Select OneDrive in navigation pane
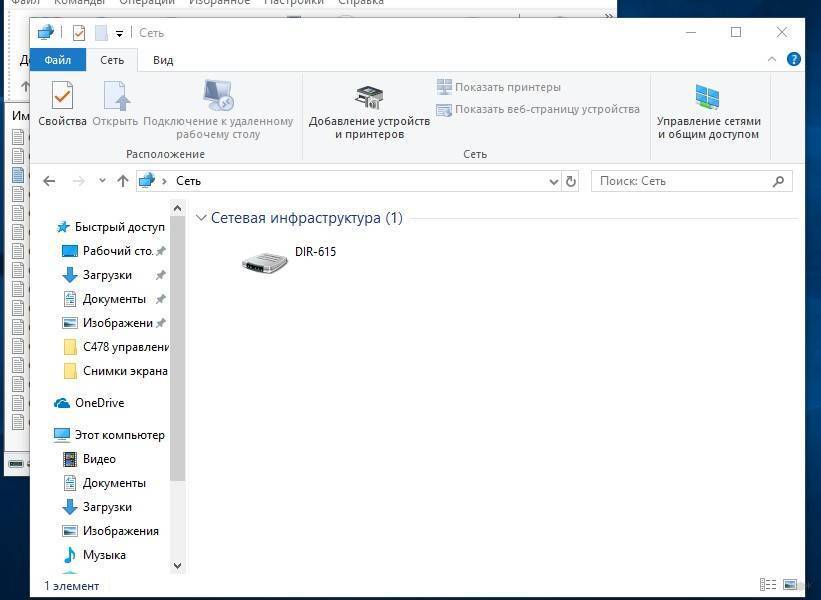The width and height of the screenshot is (821, 600). coord(90,403)
